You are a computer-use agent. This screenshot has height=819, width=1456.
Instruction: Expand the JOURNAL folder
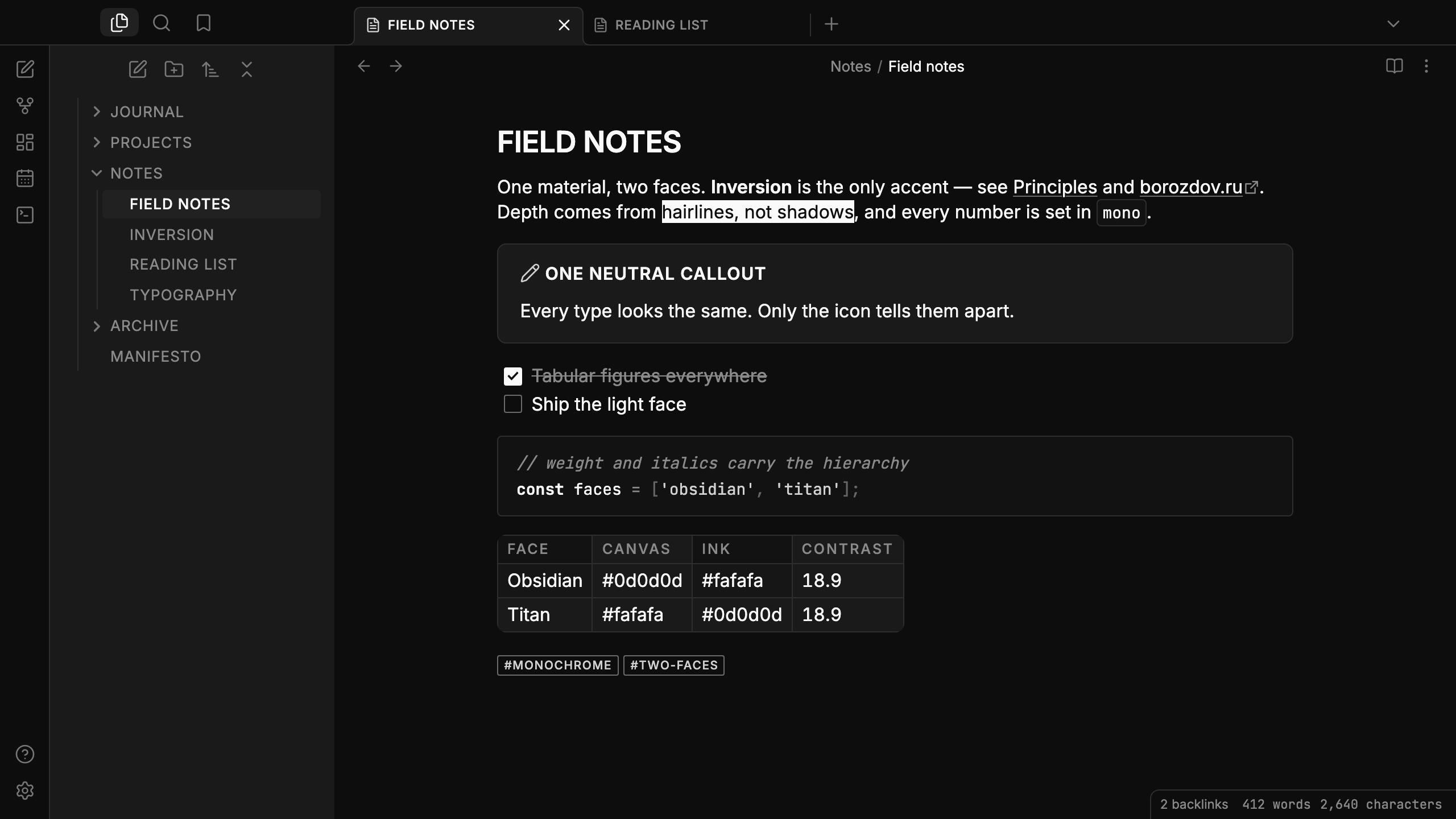pyautogui.click(x=97, y=112)
